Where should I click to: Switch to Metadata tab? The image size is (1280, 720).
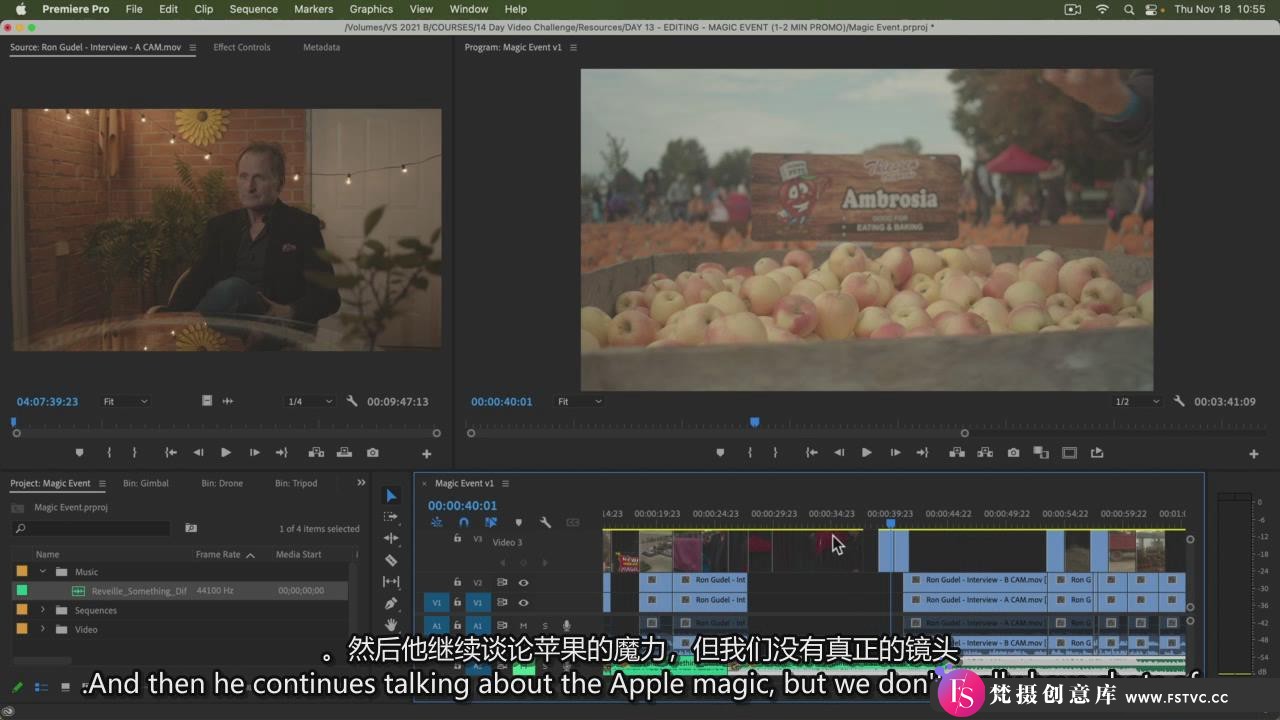(x=322, y=47)
